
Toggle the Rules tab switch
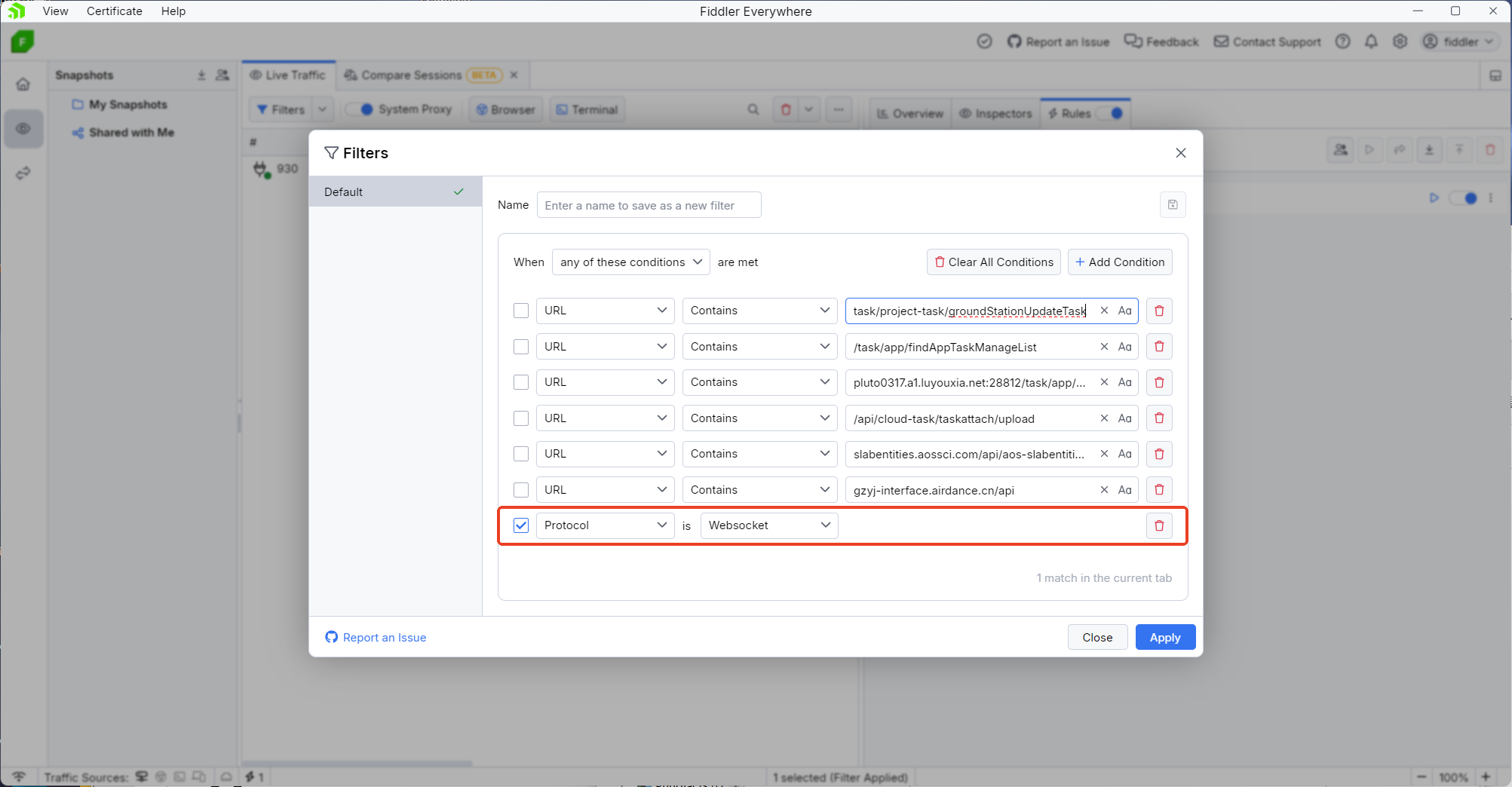click(1110, 113)
